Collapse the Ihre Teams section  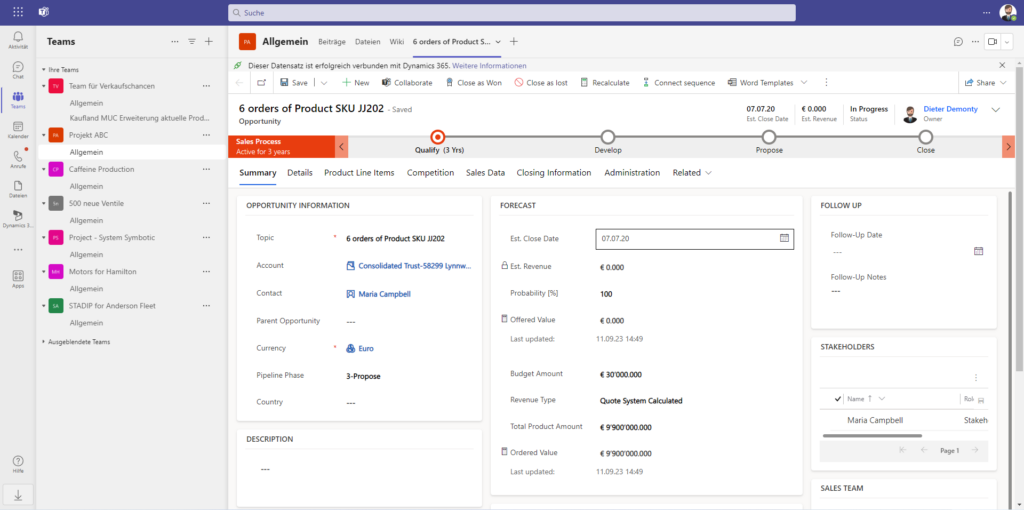44,69
